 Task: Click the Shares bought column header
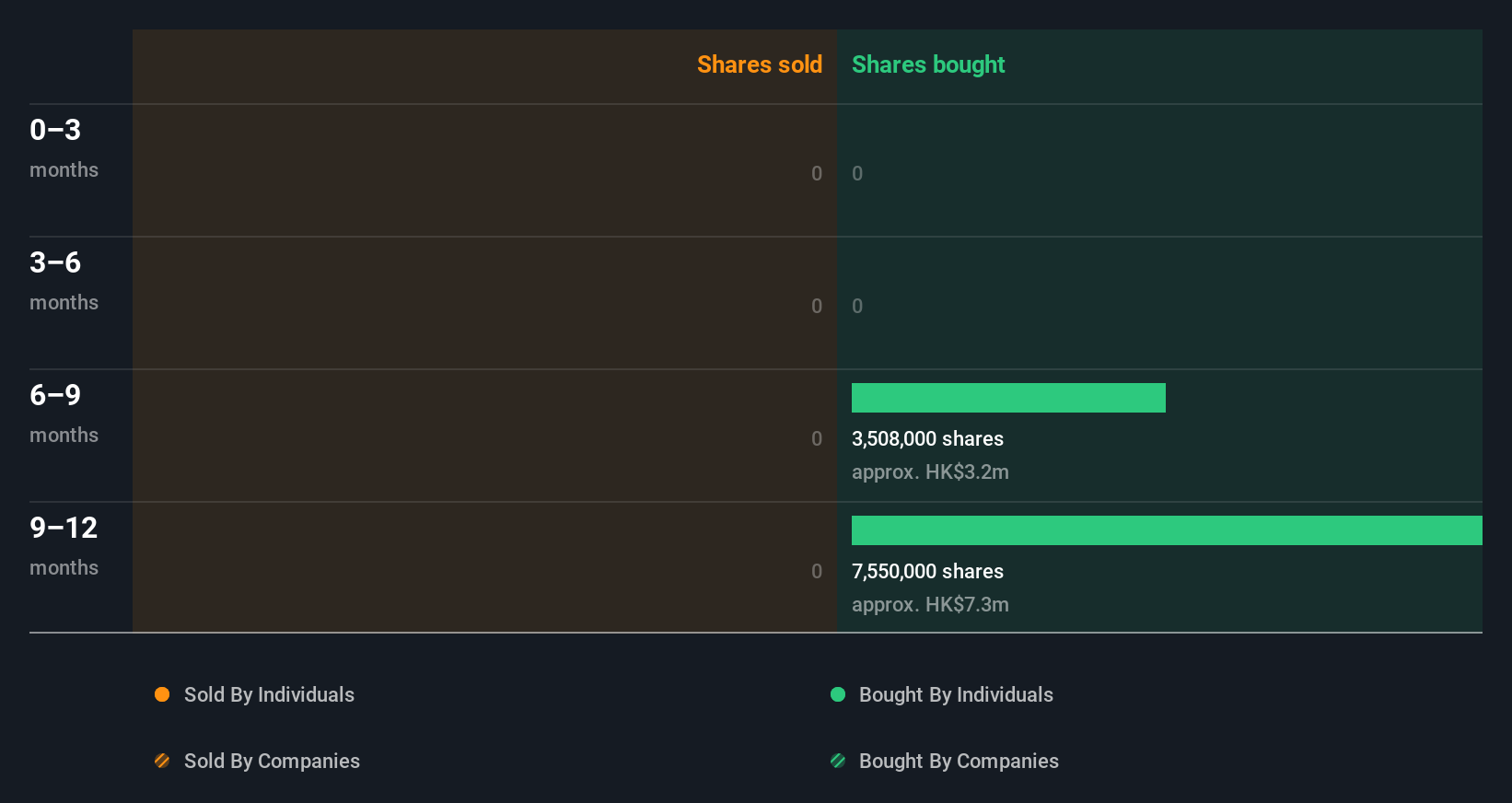pyautogui.click(x=928, y=64)
